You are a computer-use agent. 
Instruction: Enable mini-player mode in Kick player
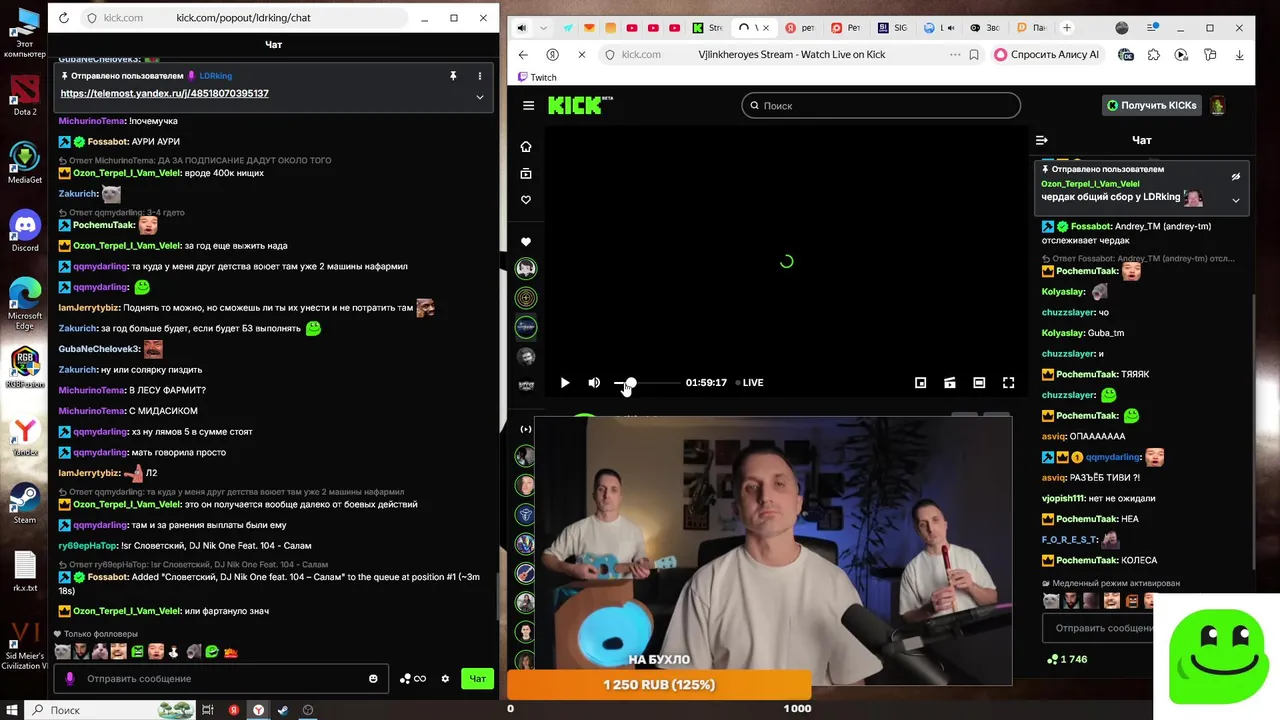921,383
